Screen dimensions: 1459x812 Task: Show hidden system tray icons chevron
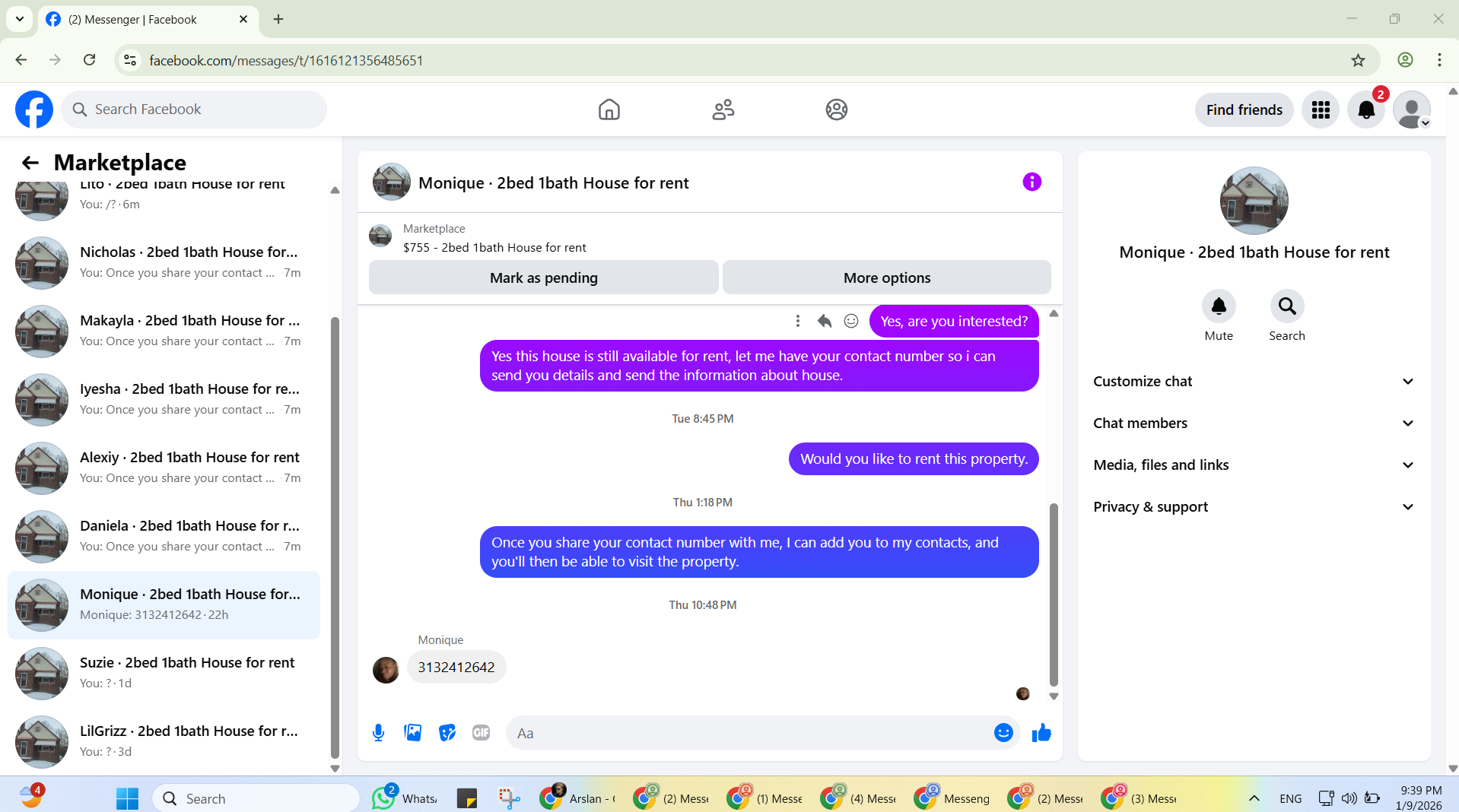tap(1254, 798)
